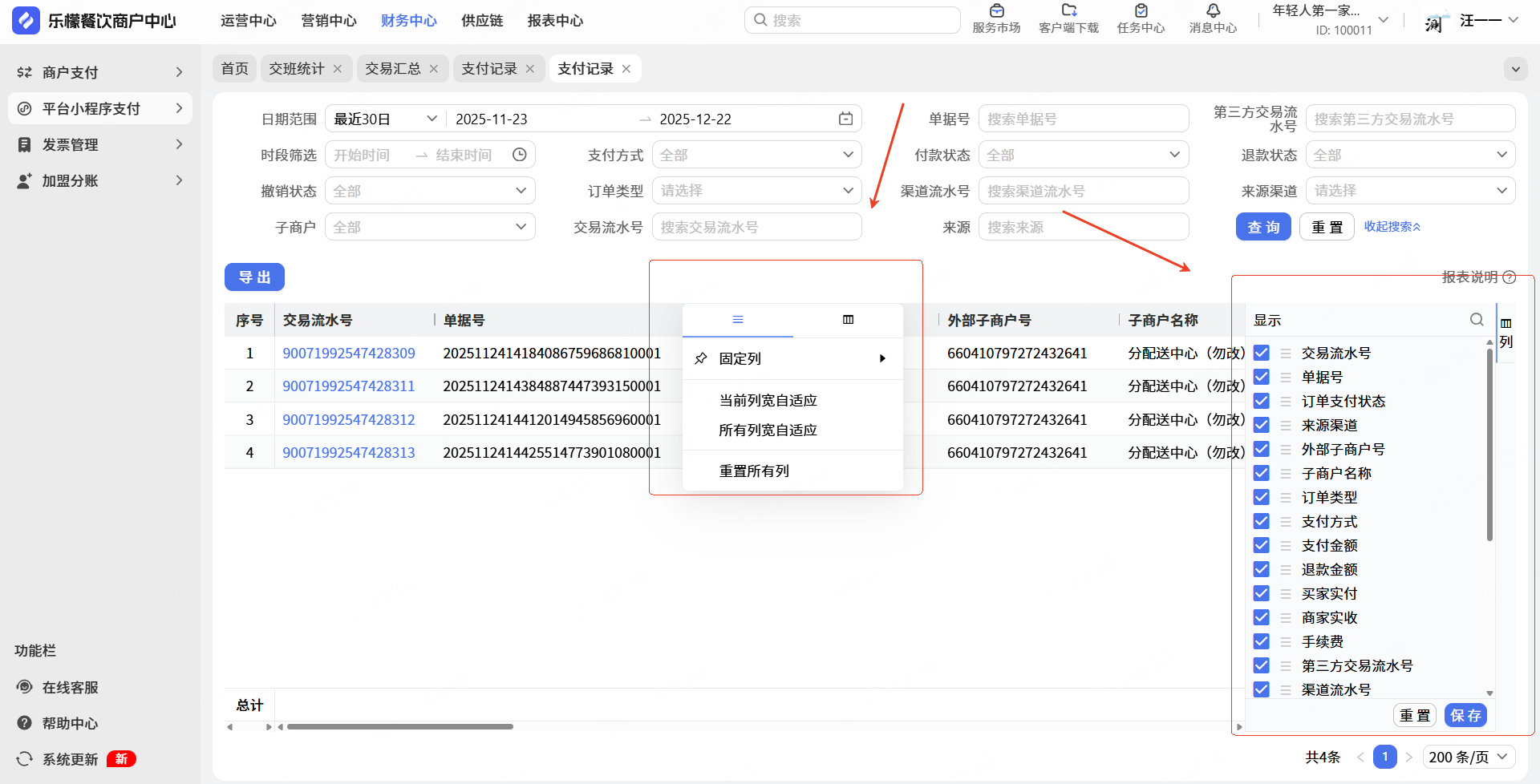Click the search icon in 显示 panel
This screenshot has height=784, width=1540.
pyautogui.click(x=1477, y=320)
